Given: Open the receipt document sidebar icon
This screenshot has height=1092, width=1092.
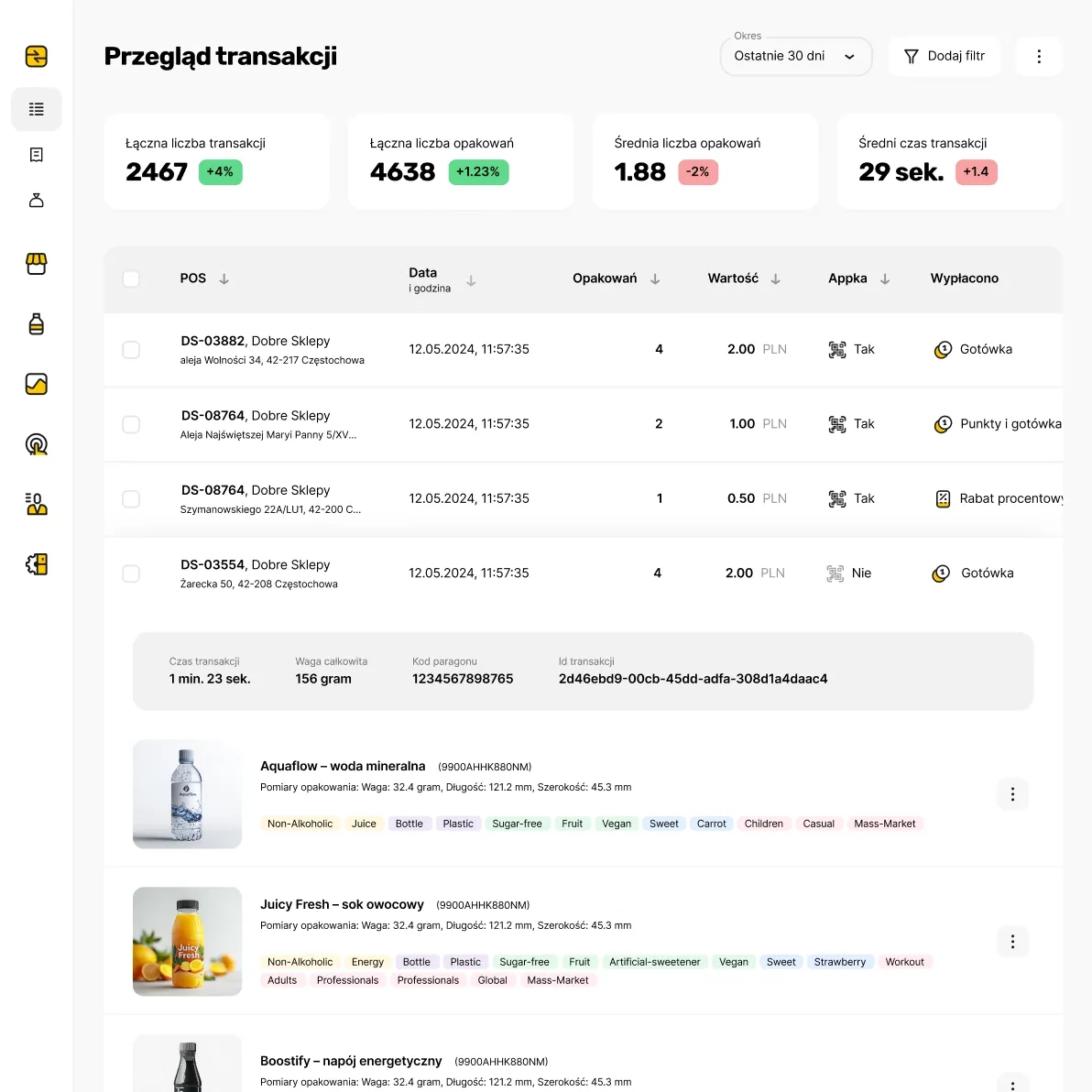Looking at the screenshot, I should pyautogui.click(x=37, y=155).
